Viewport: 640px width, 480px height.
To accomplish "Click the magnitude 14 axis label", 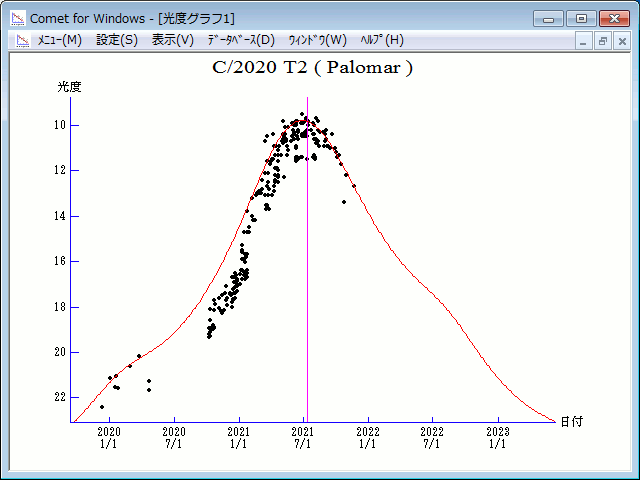I will click(60, 216).
